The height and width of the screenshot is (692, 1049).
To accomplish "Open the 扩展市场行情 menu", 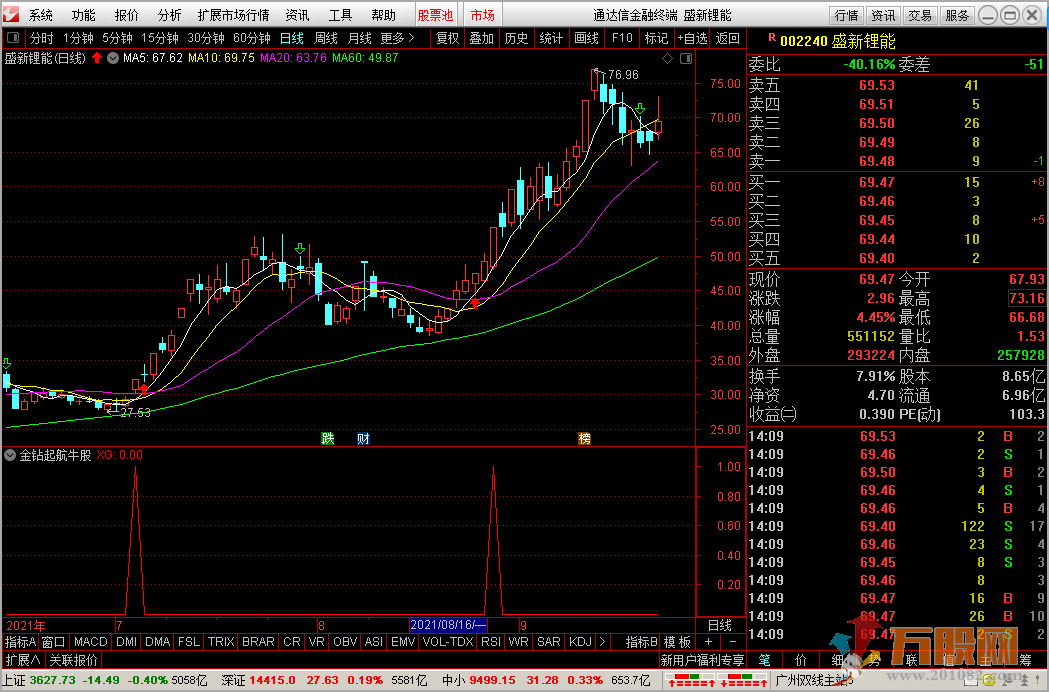I will (x=233, y=15).
